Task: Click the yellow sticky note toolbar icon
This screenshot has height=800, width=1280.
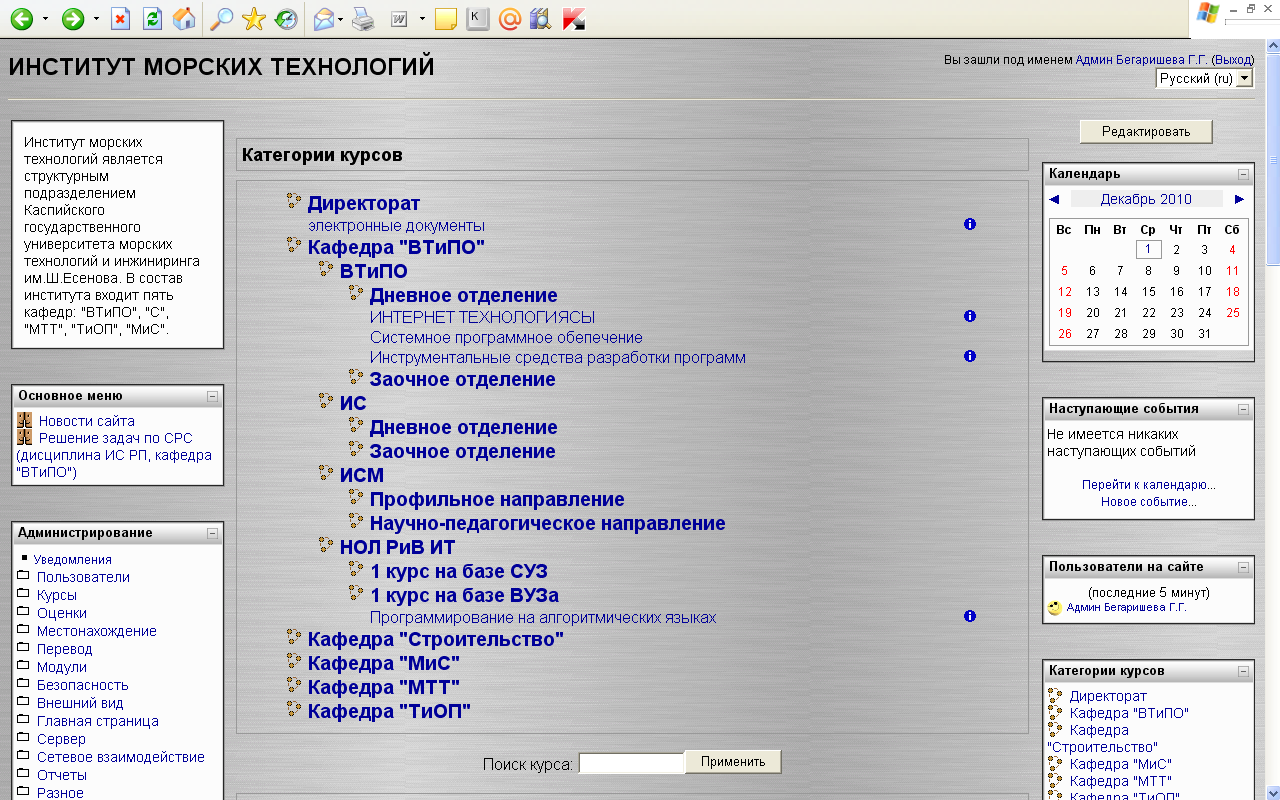Action: pyautogui.click(x=446, y=18)
